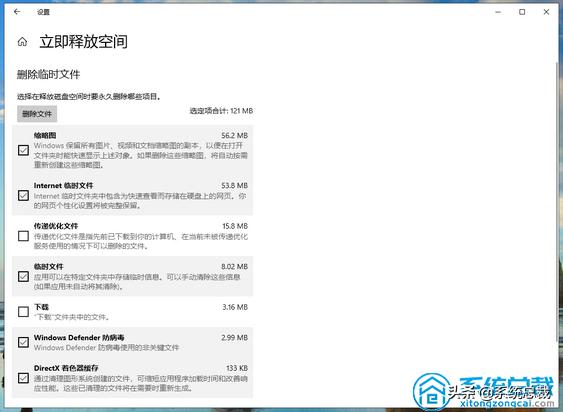Uncheck the DirectX 着色器缓存 checkbox
This screenshot has width=563, height=412.
click(23, 378)
